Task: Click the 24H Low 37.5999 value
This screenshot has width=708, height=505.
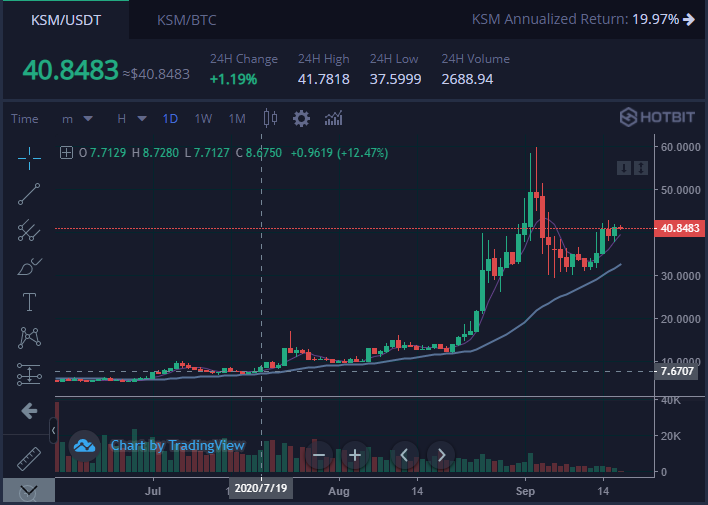Action: 395,79
